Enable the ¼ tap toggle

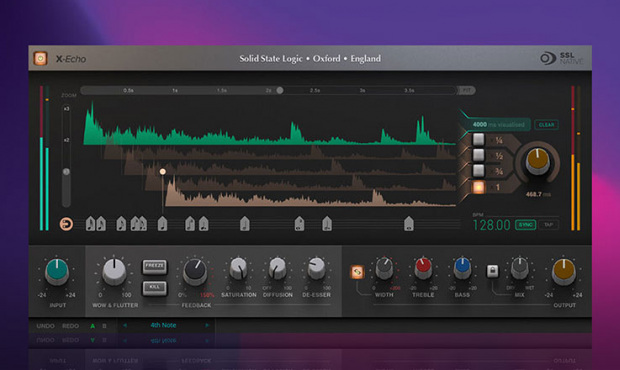[478, 139]
